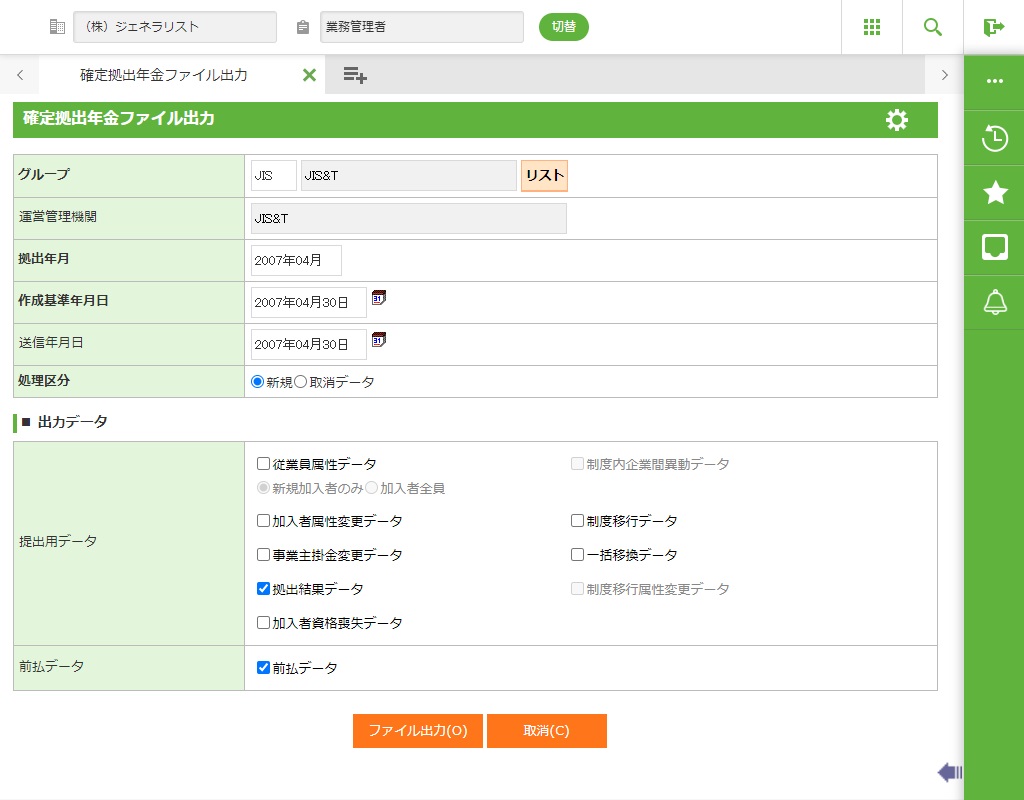Open calendar picker for 送信年月日
Image resolution: width=1024 pixels, height=800 pixels.
click(379, 340)
